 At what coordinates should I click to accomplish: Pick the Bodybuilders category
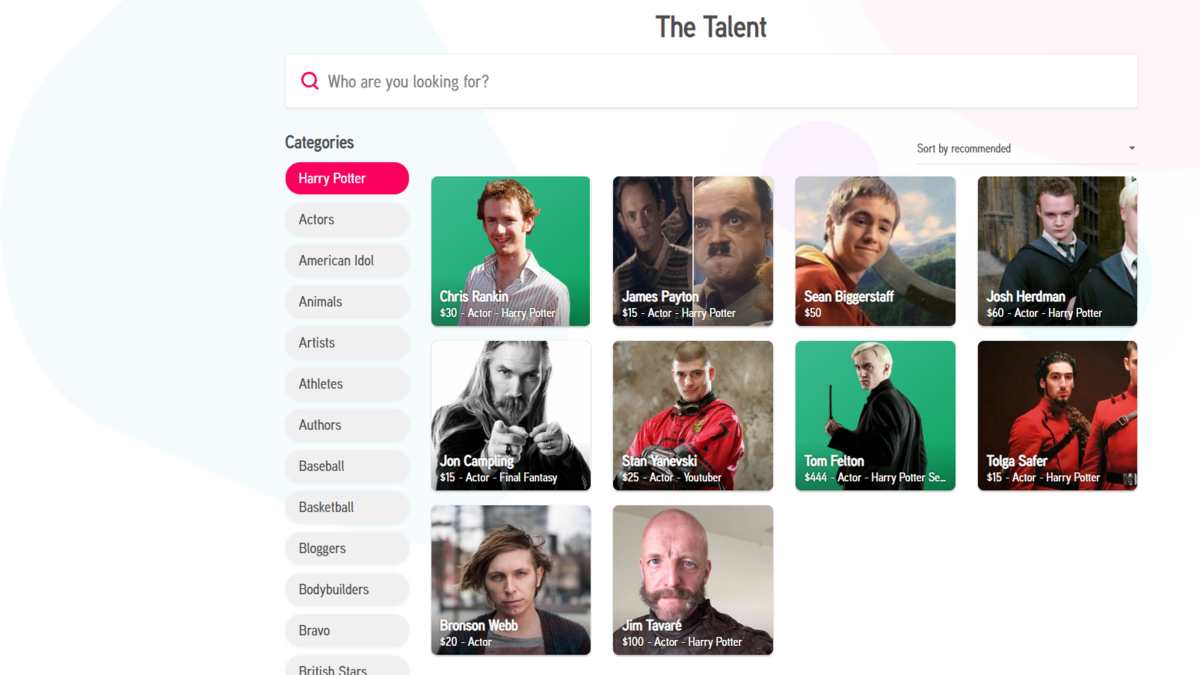tap(347, 589)
